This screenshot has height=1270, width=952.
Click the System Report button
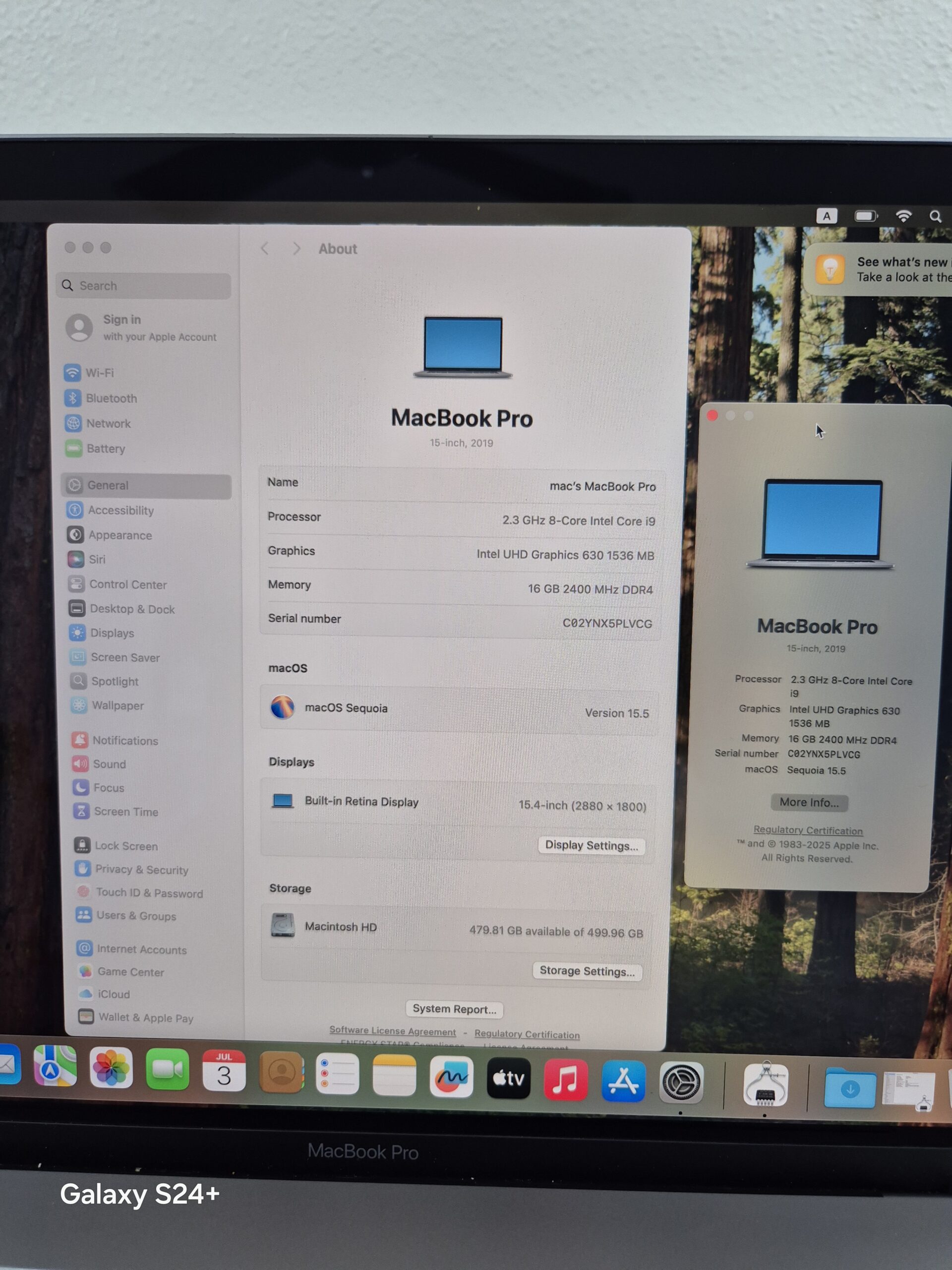[454, 1009]
